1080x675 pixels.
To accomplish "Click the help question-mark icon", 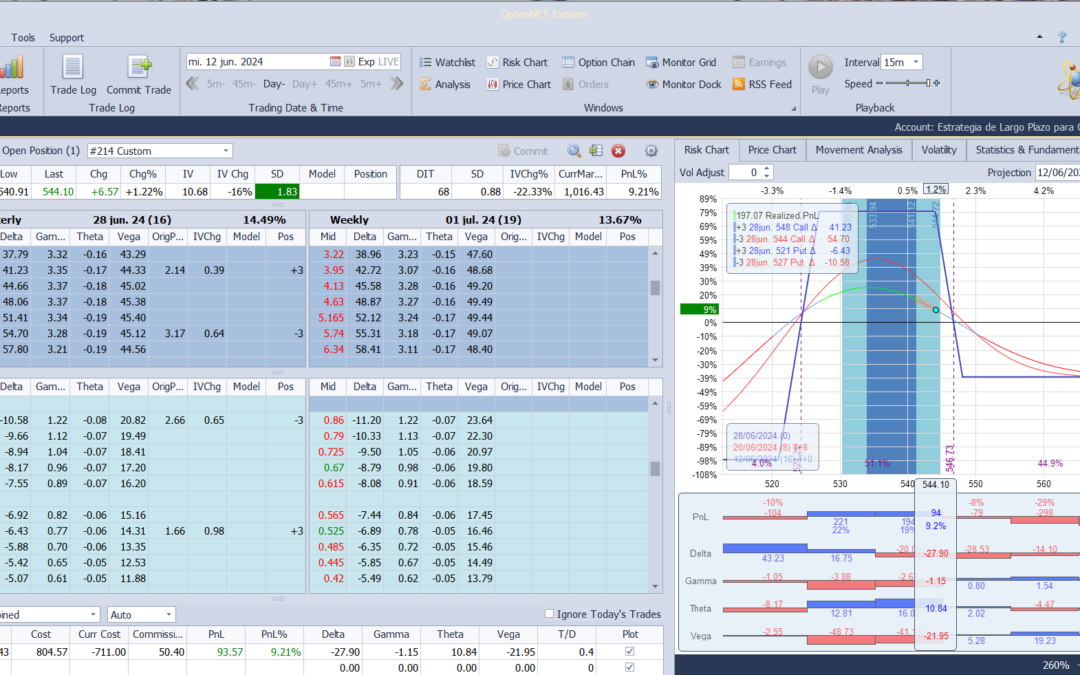I will point(1062,37).
